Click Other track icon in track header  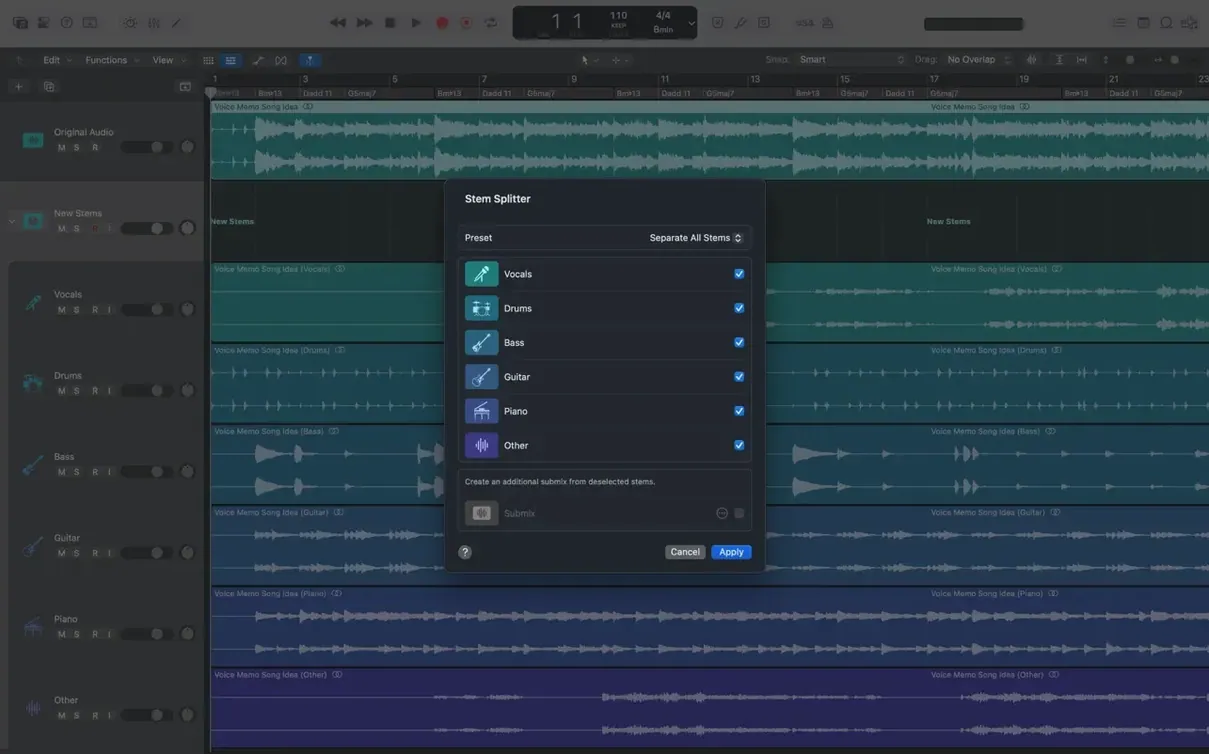click(33, 708)
